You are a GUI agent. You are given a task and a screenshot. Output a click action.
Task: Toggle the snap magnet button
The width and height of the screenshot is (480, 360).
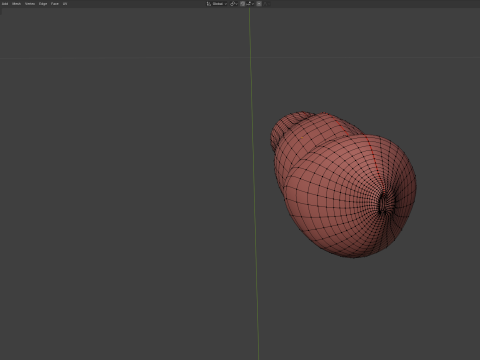[x=242, y=4]
